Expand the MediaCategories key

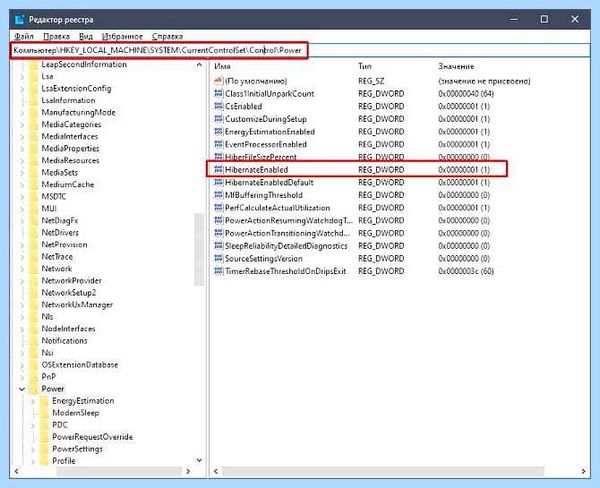pos(22,125)
